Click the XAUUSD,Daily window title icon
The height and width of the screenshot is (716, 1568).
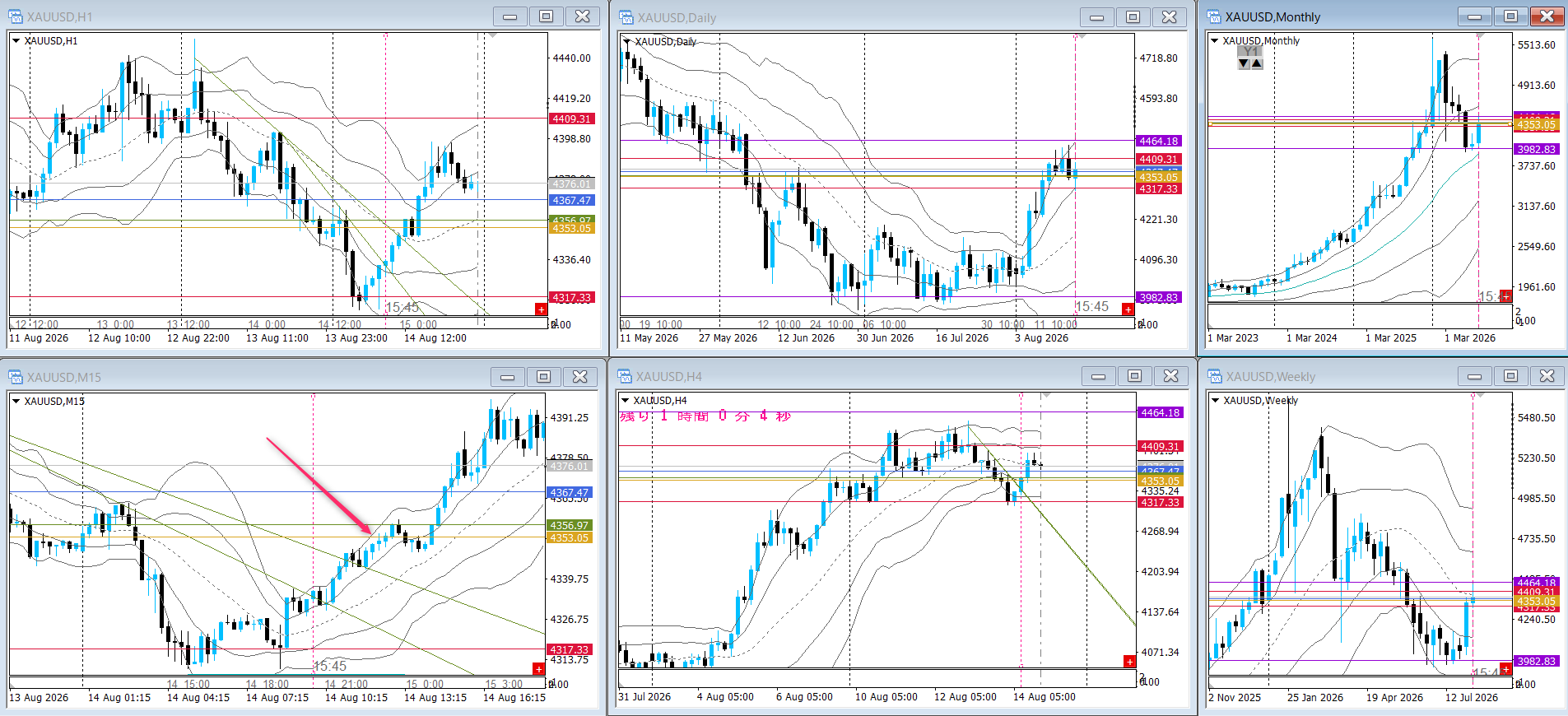click(x=626, y=17)
